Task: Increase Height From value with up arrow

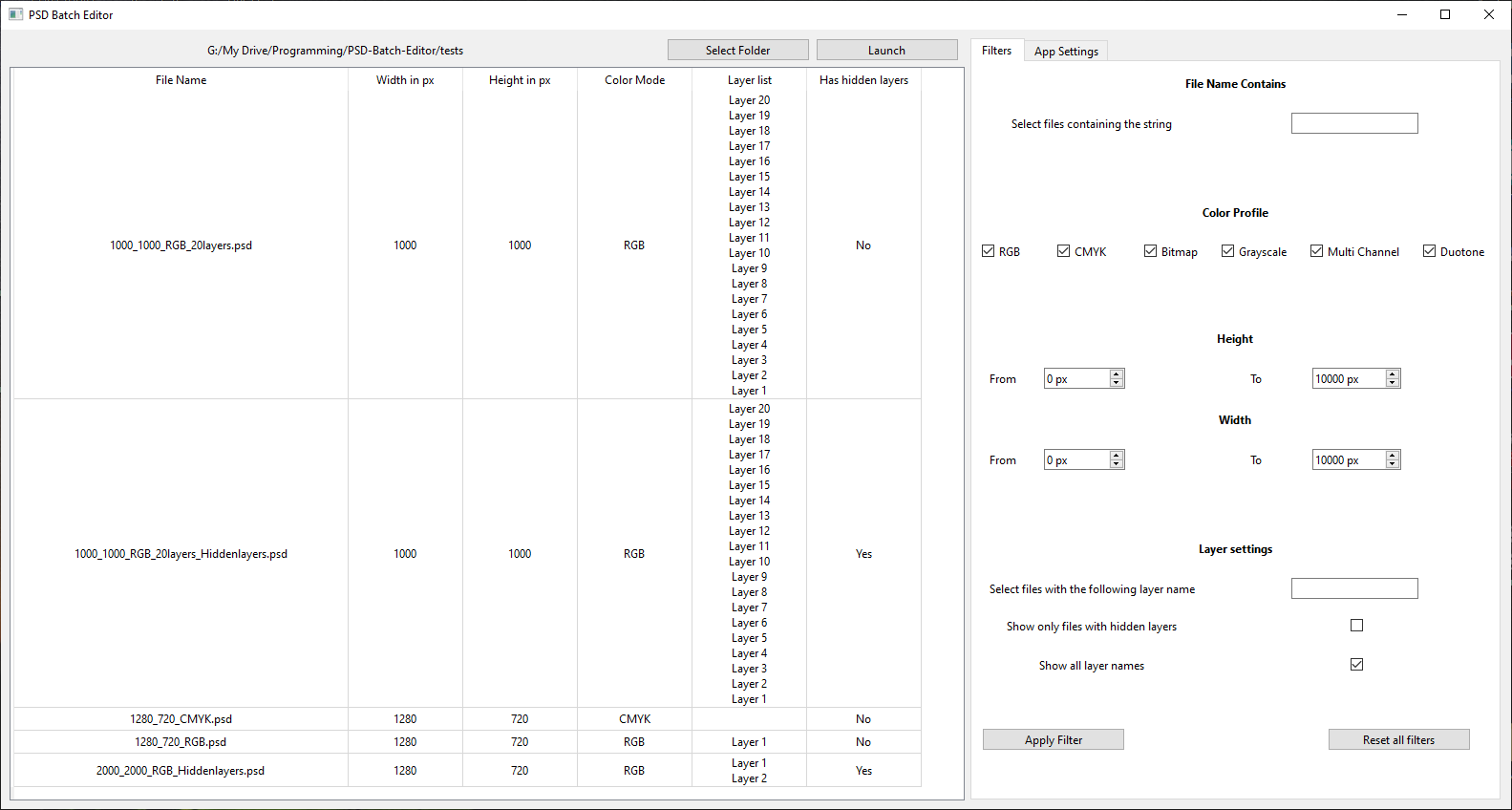Action: [1117, 374]
